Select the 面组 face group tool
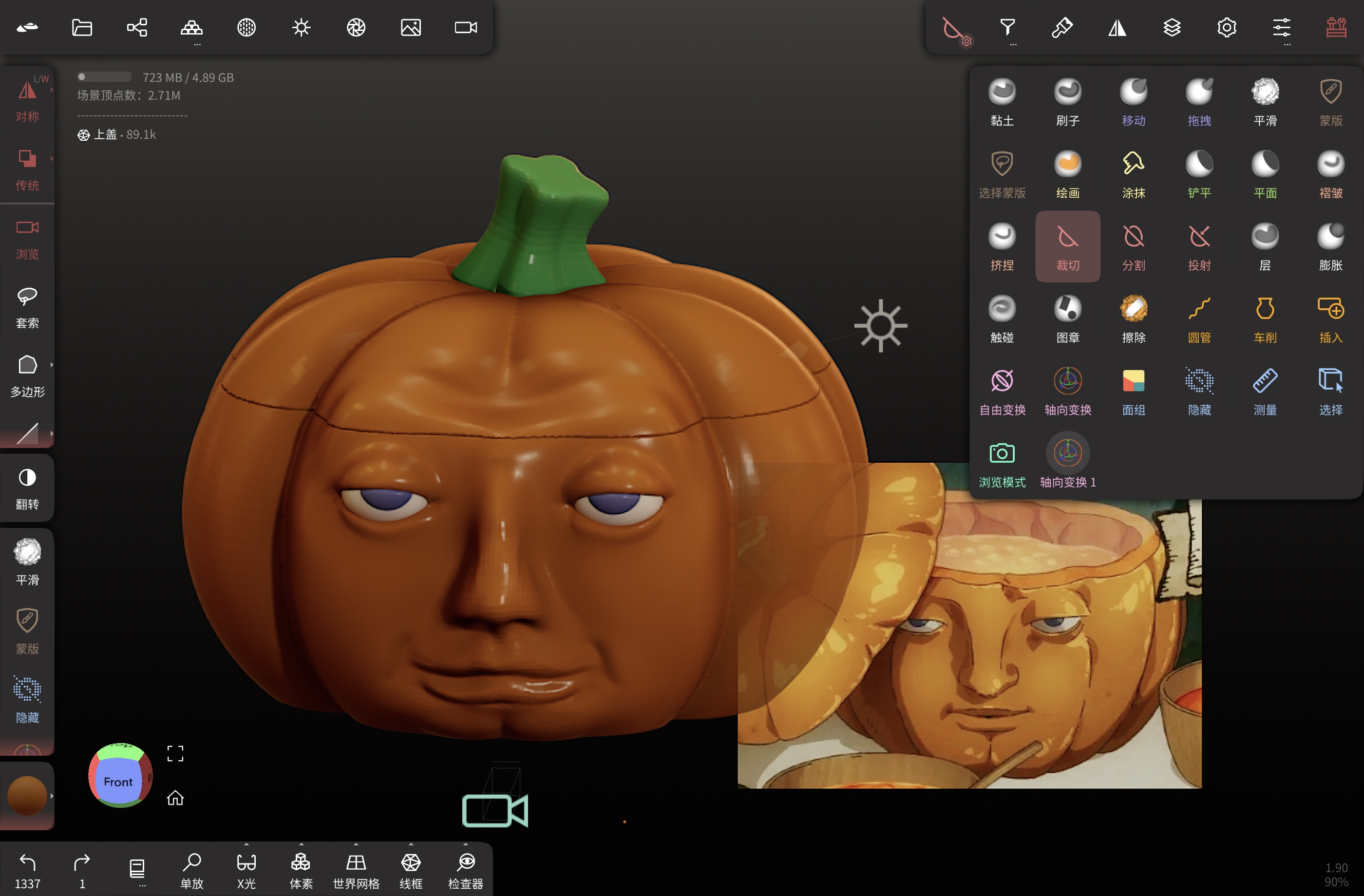 coord(1133,392)
